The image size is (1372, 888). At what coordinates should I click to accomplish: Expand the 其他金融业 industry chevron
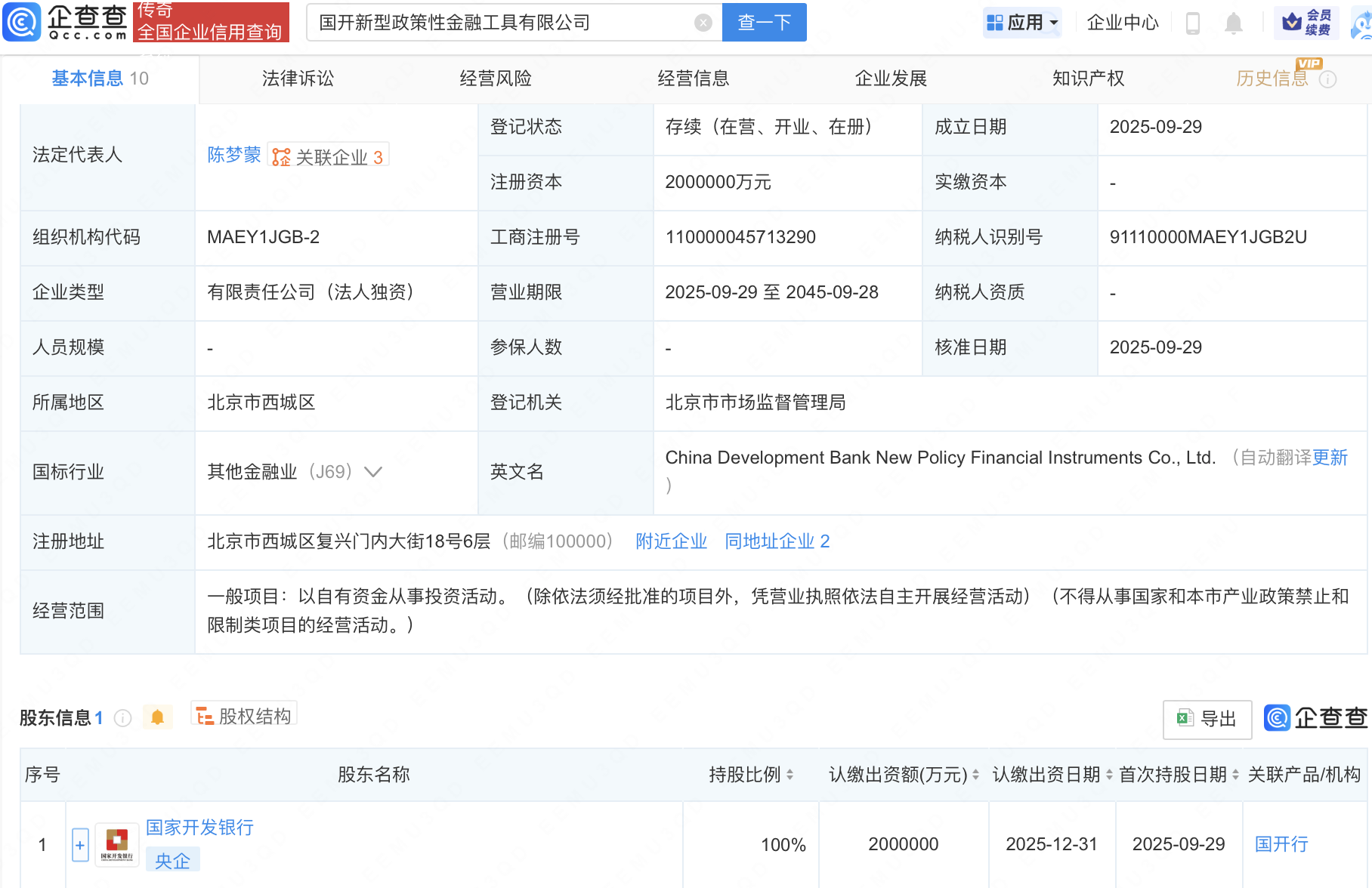(373, 472)
